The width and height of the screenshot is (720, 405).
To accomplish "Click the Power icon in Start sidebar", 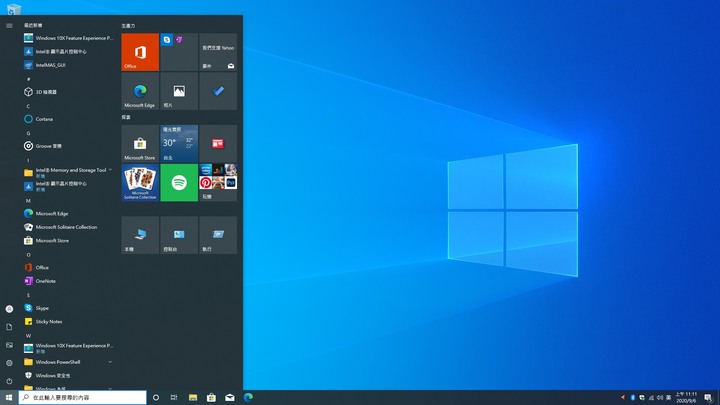I will [9, 381].
